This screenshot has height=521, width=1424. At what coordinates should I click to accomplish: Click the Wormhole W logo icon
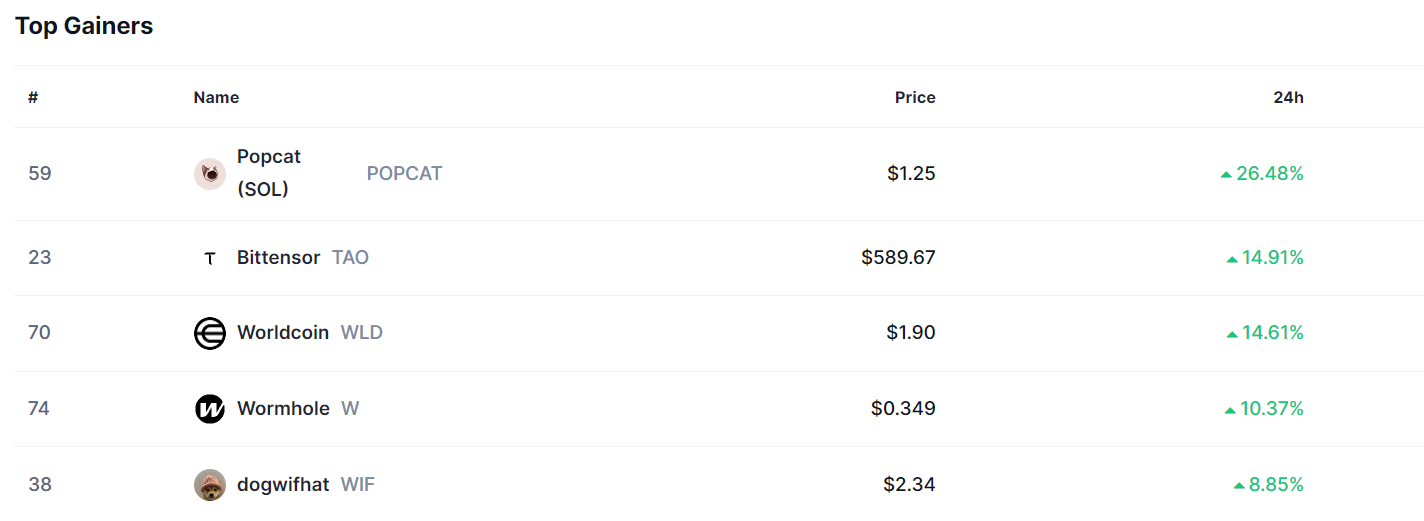[210, 409]
